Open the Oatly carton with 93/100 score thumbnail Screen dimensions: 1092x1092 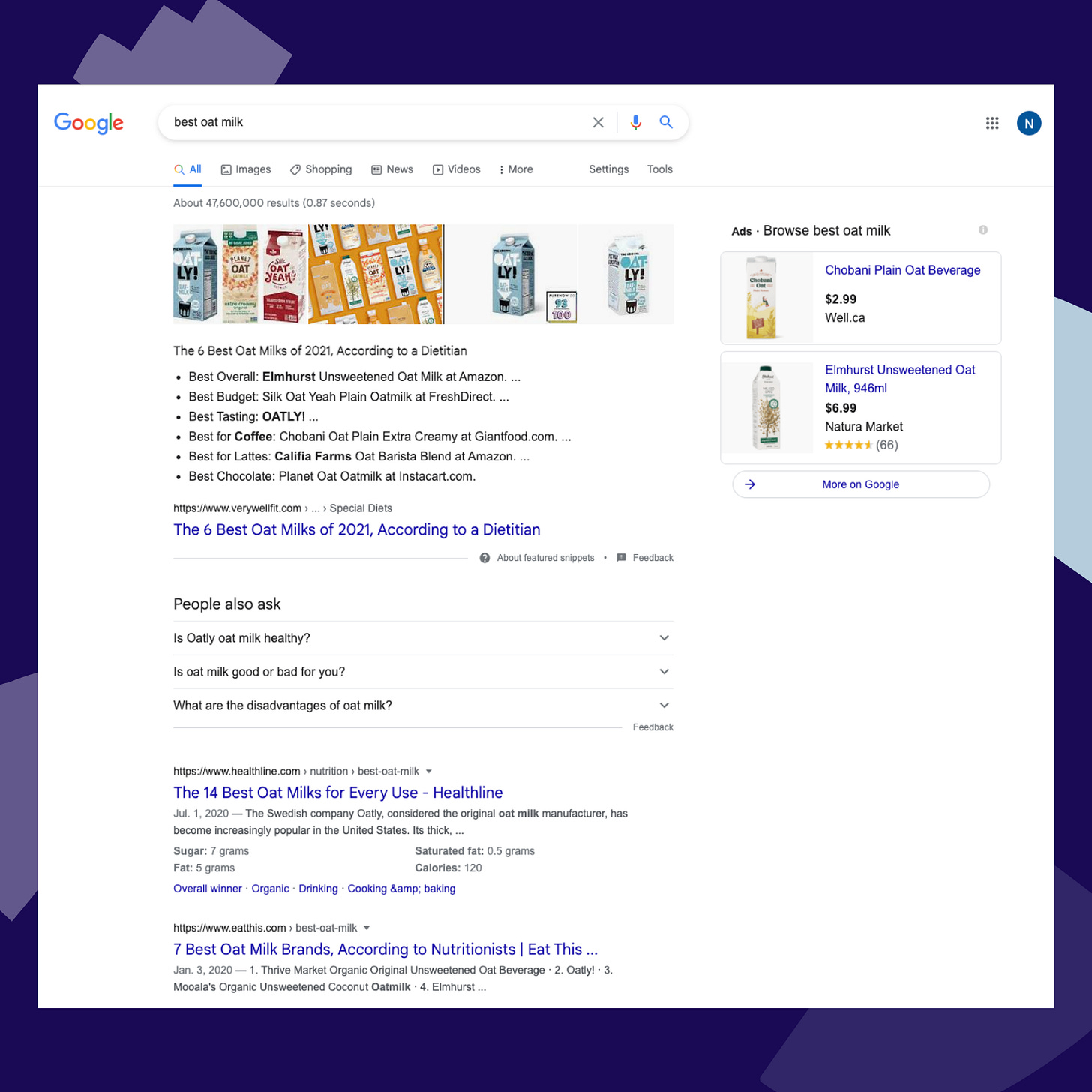511,274
